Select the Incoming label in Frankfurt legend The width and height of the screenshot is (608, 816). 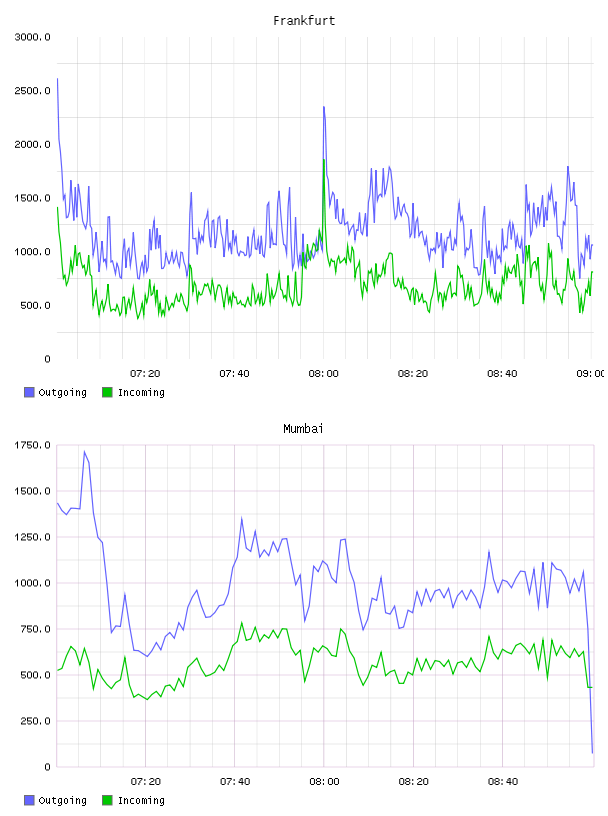click(x=141, y=393)
